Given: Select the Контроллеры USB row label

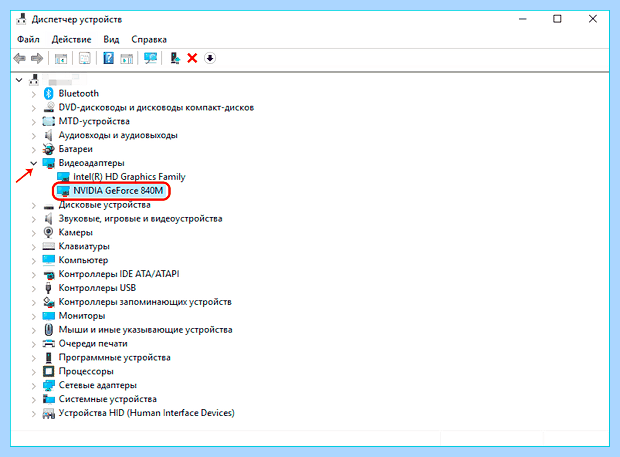Looking at the screenshot, I should (x=97, y=288).
